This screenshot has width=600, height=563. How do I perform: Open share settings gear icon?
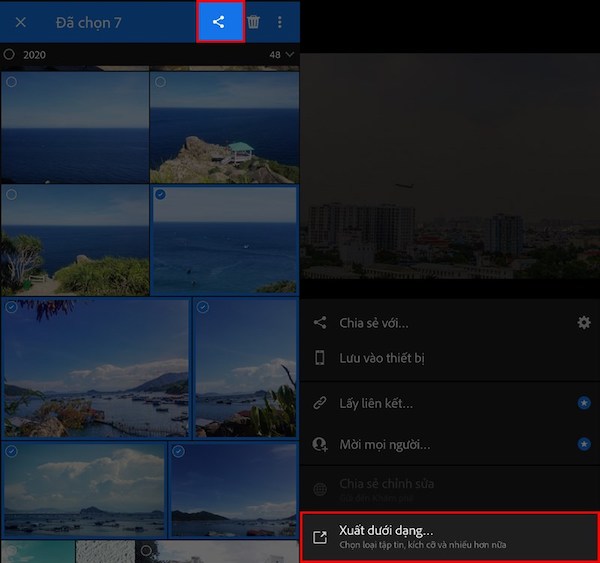tap(583, 323)
